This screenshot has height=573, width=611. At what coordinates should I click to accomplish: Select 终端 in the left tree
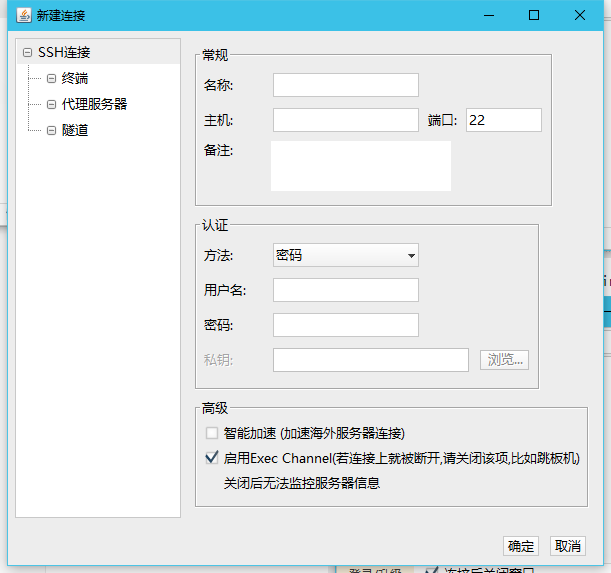click(75, 78)
